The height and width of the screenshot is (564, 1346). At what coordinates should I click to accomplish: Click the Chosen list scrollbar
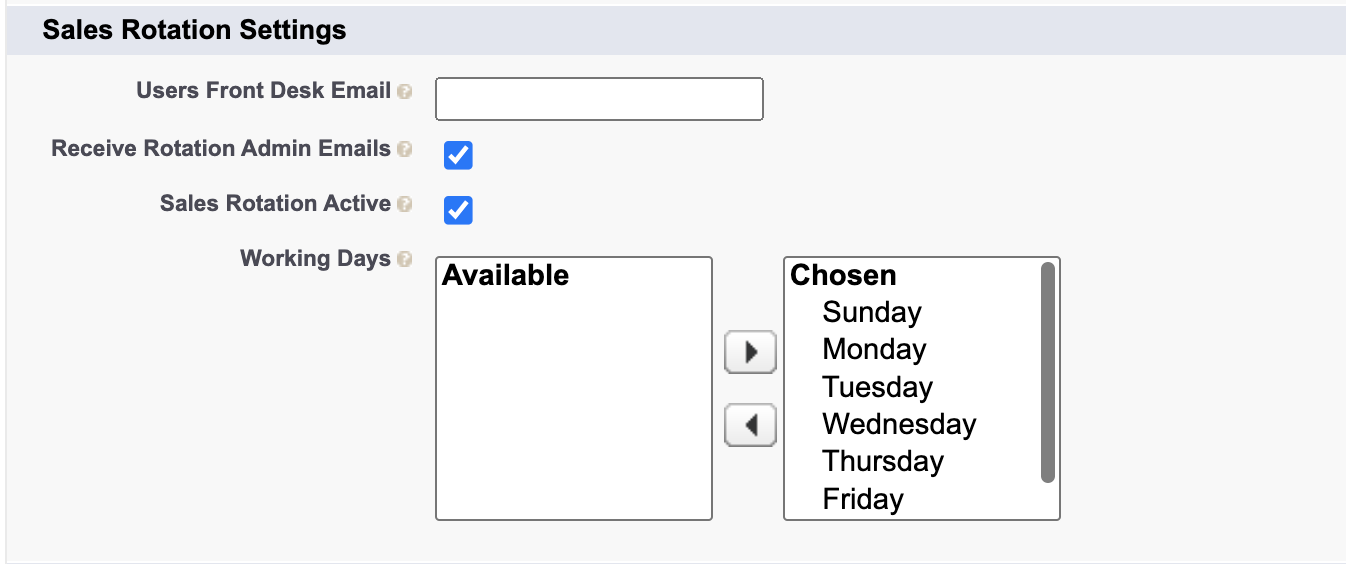pos(1047,372)
